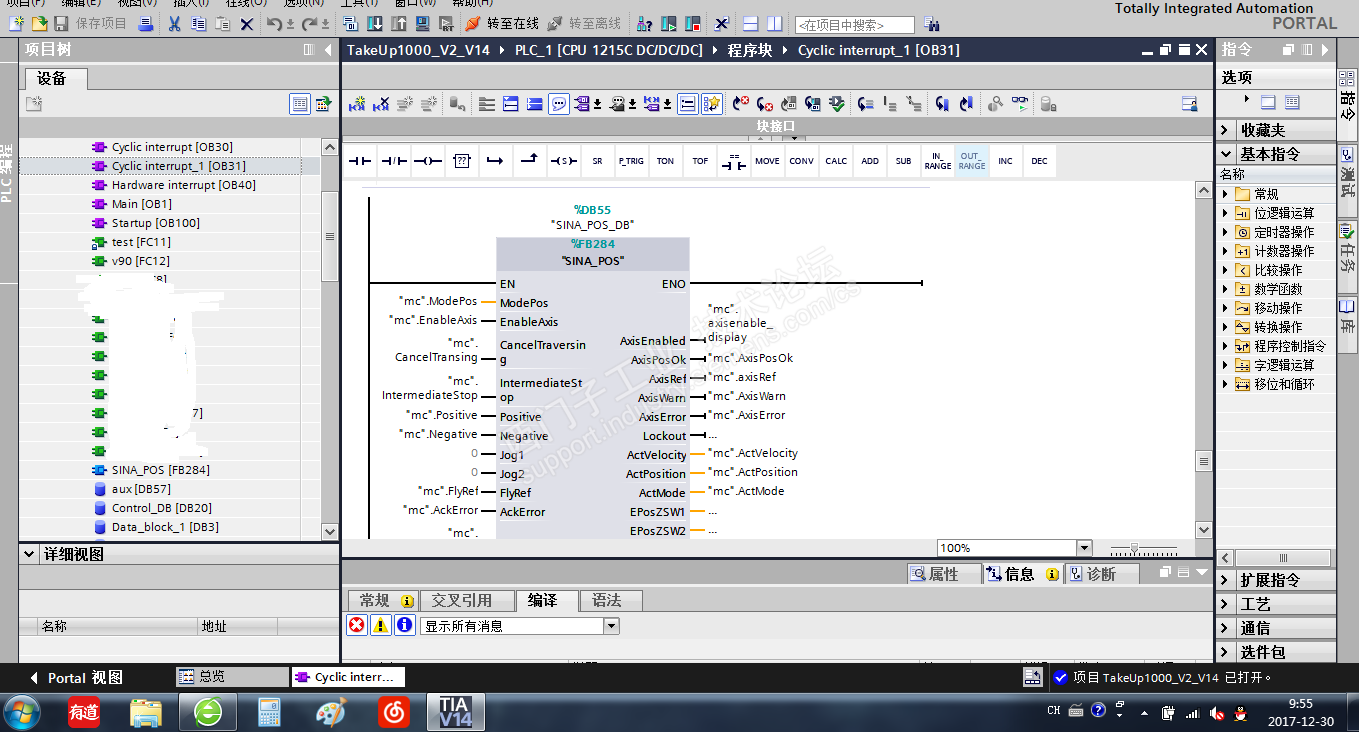The width and height of the screenshot is (1359, 732).
Task: Click the project search input field
Action: pyautogui.click(x=855, y=24)
